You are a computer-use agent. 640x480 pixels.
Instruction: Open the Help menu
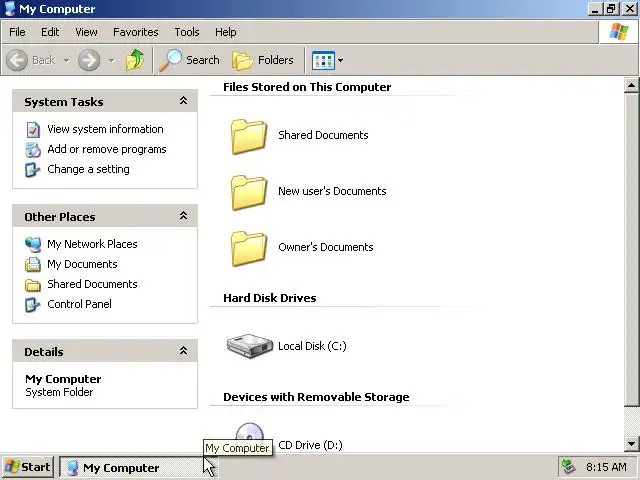(x=226, y=32)
